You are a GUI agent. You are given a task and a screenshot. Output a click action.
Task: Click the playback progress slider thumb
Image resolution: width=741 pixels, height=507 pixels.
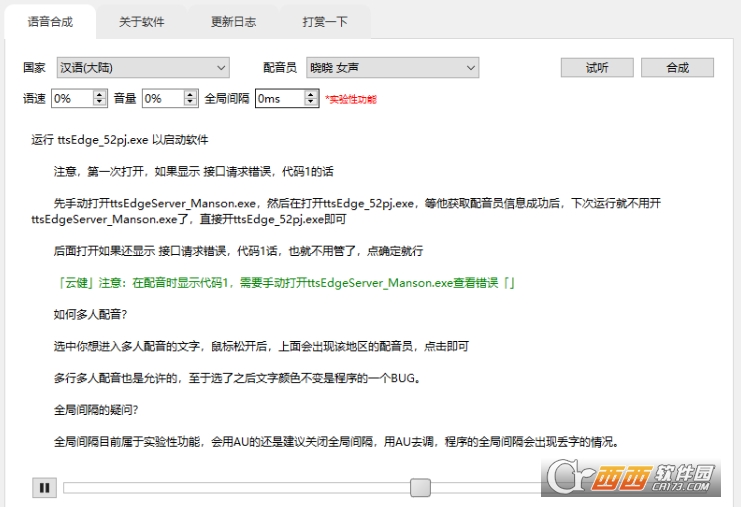click(420, 488)
